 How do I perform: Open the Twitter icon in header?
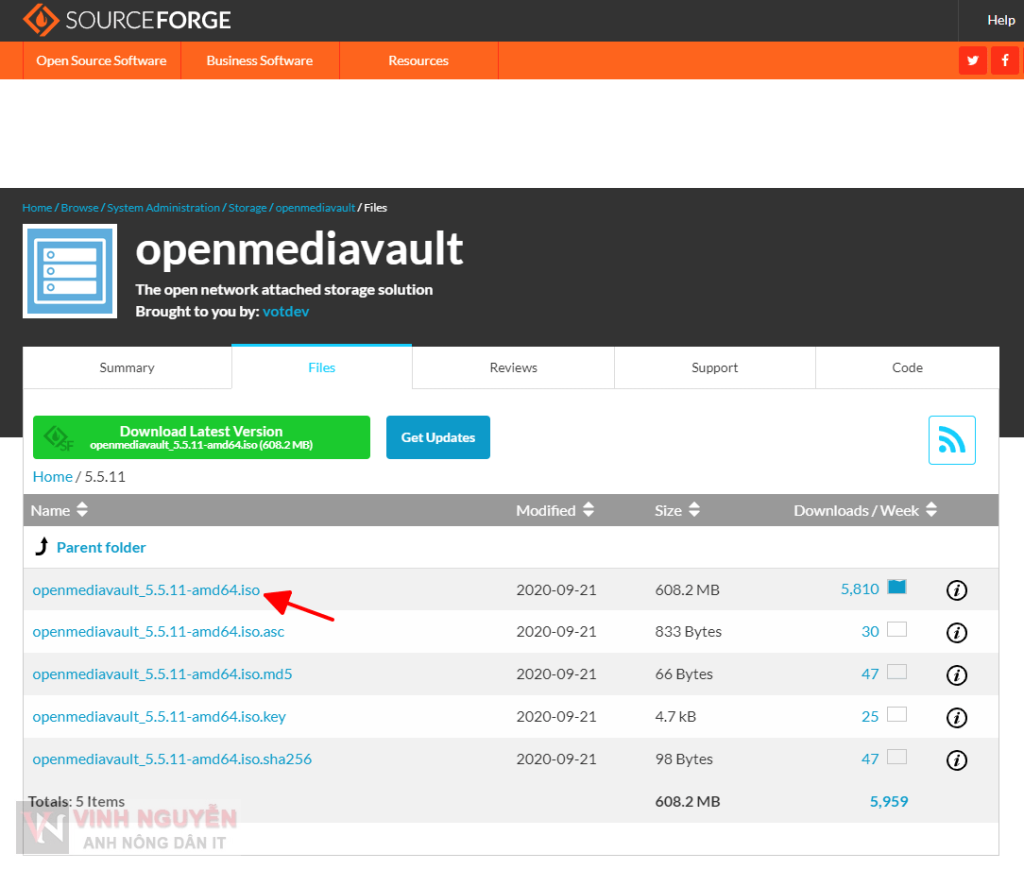point(972,61)
